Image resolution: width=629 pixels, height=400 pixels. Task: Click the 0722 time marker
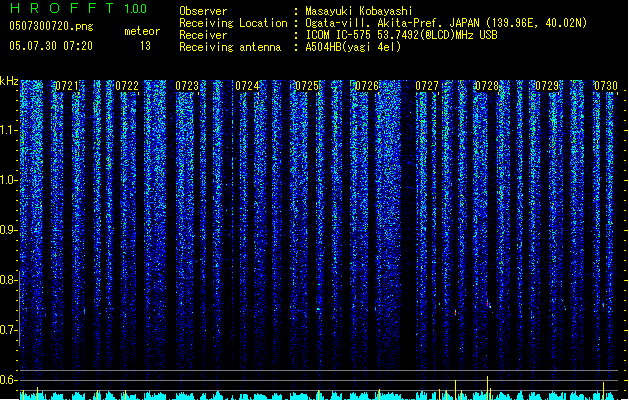tap(127, 86)
